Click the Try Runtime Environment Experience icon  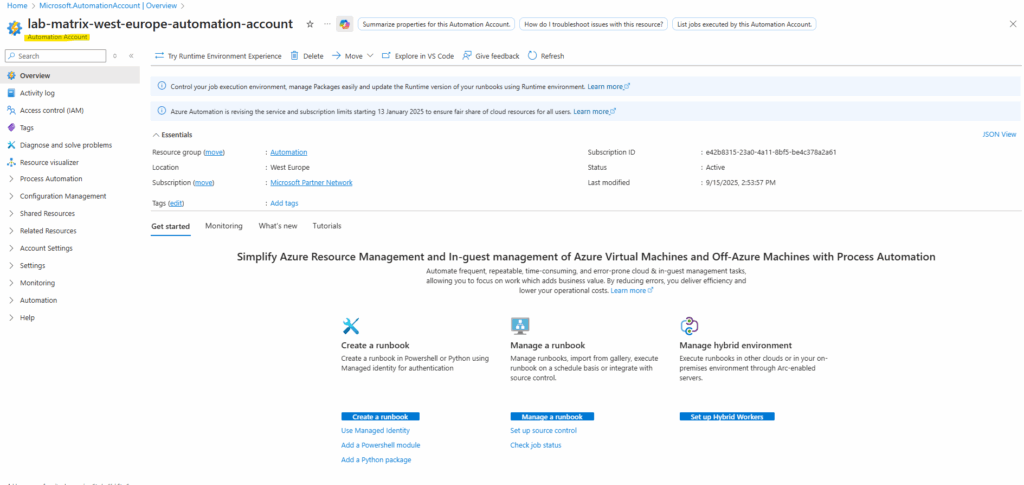pos(159,56)
